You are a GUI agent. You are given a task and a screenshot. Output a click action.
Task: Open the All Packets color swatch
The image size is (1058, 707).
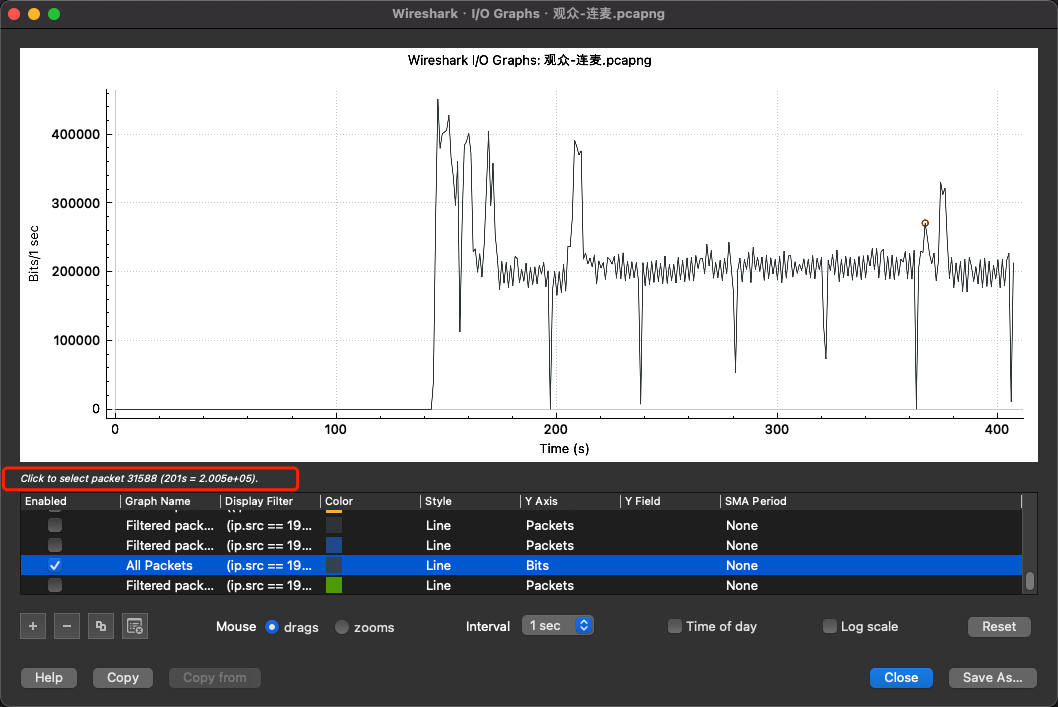pos(334,565)
